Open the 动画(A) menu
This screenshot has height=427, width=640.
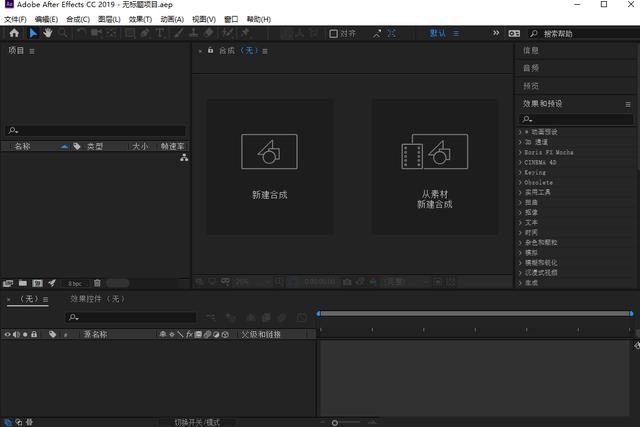coord(172,19)
